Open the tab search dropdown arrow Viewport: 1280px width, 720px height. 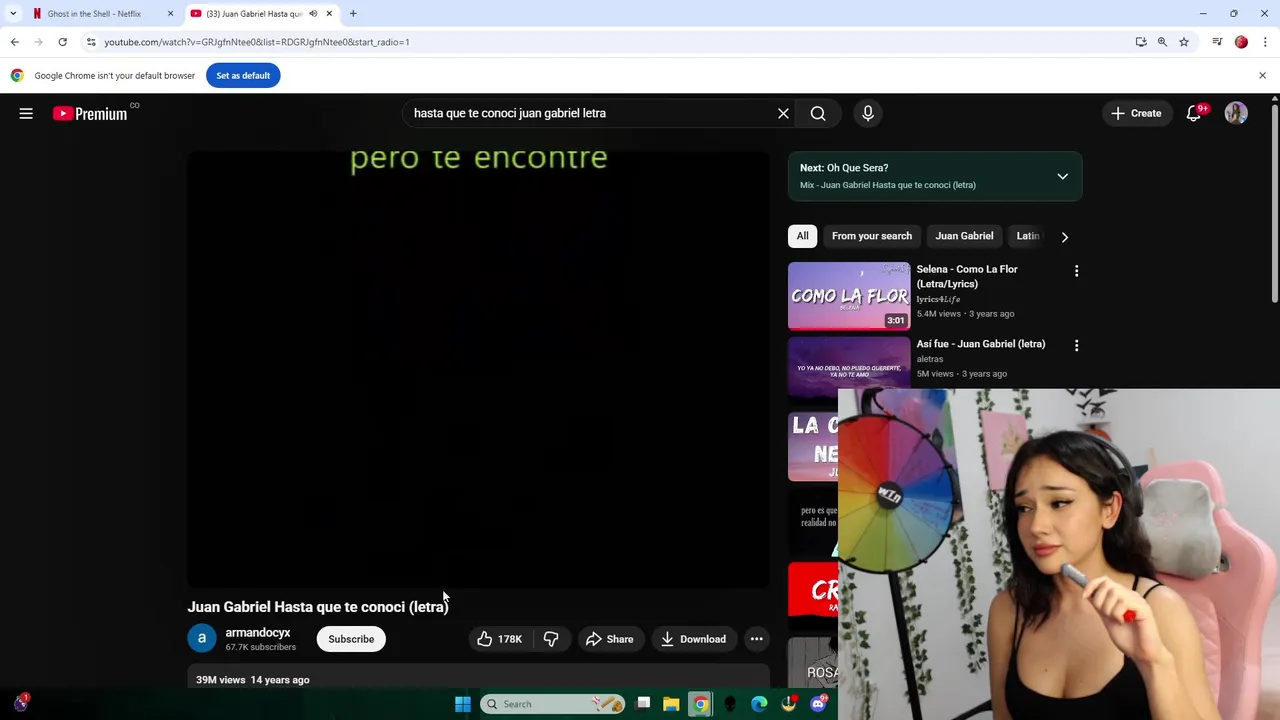pyautogui.click(x=13, y=13)
